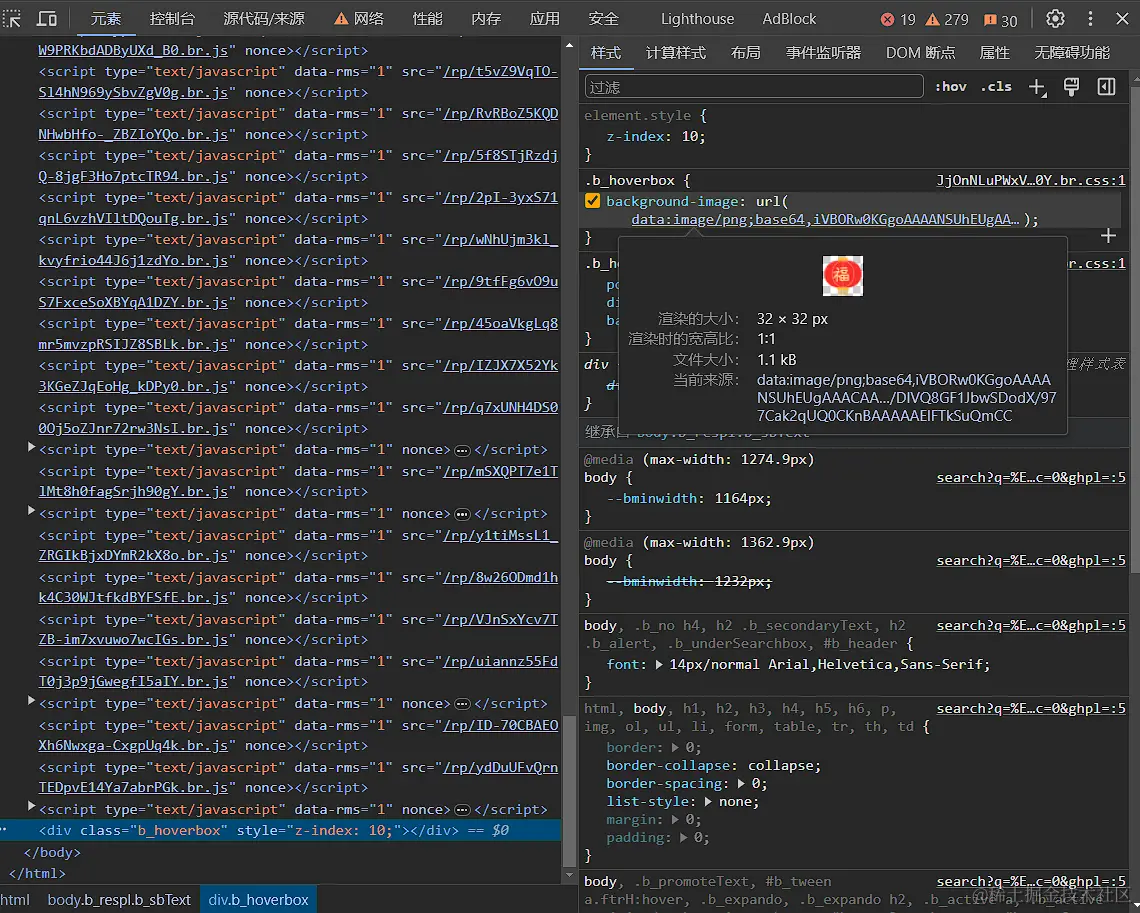Screen dimensions: 1140x913
Task: Open the DOM 断点 pane
Action: 920,52
